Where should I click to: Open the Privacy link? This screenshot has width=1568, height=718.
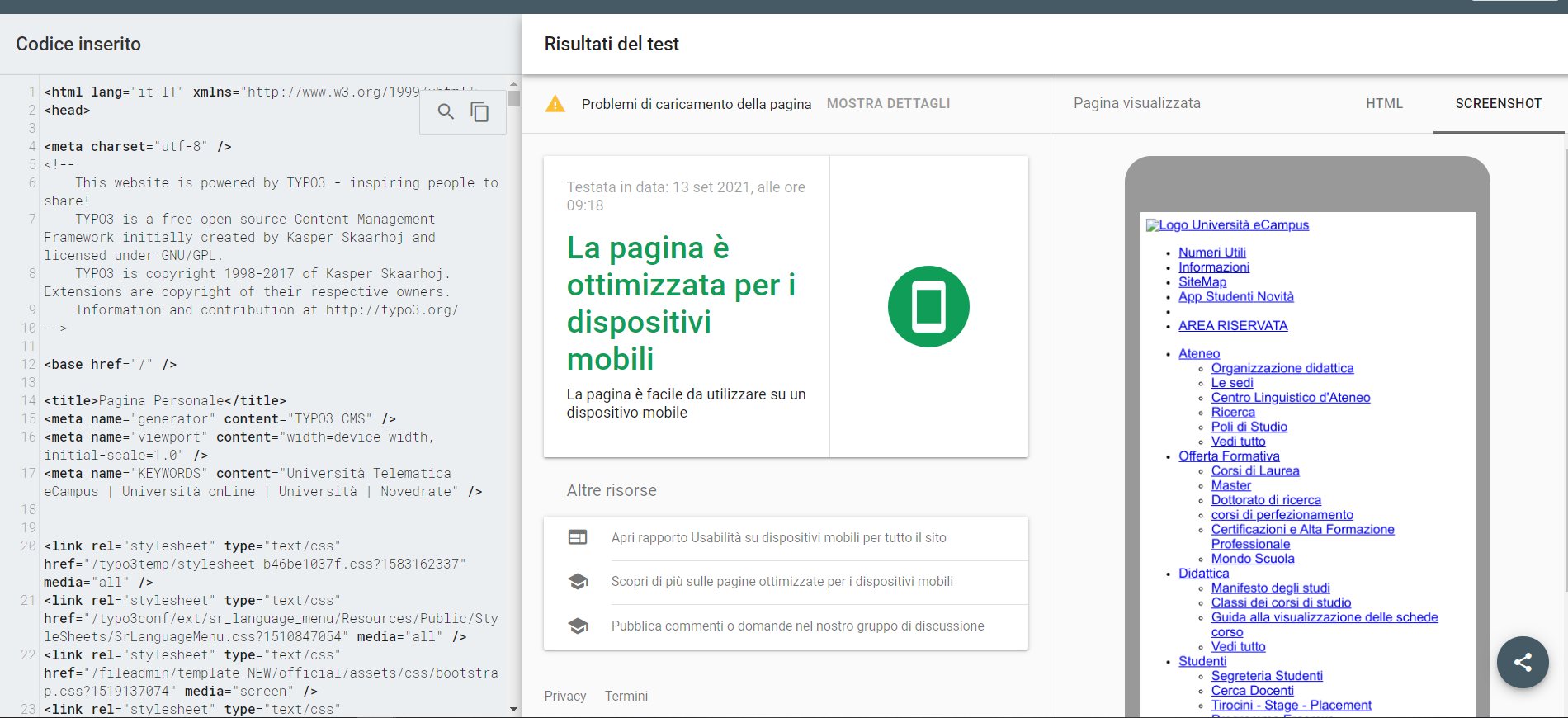coord(565,696)
